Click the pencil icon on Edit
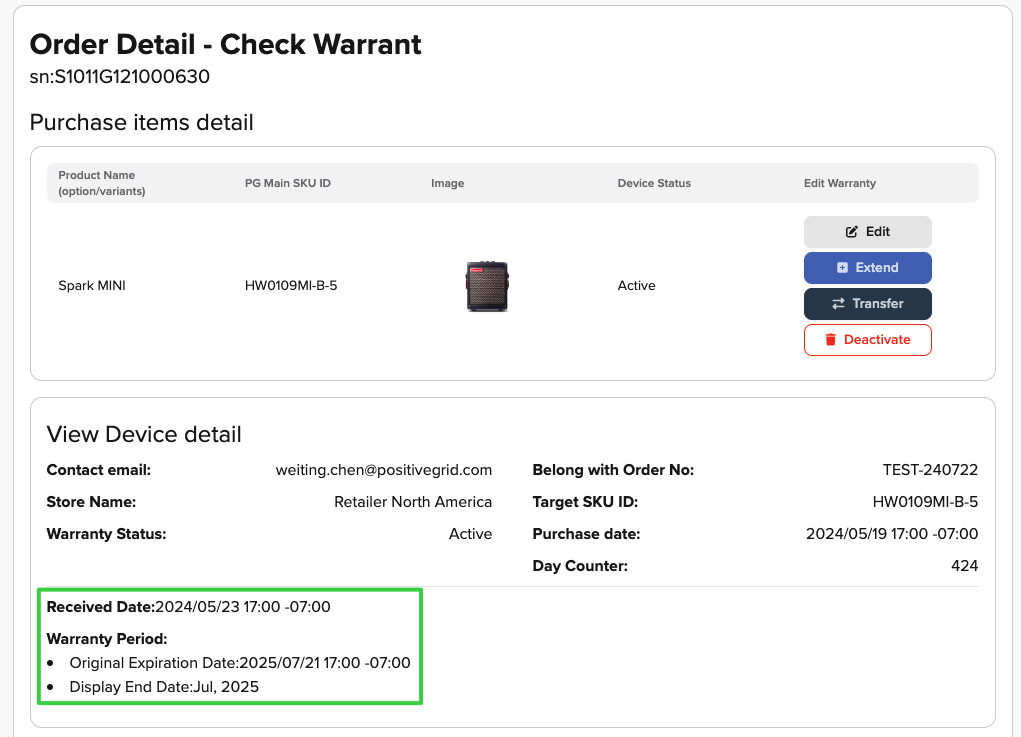The height and width of the screenshot is (737, 1021). (851, 232)
